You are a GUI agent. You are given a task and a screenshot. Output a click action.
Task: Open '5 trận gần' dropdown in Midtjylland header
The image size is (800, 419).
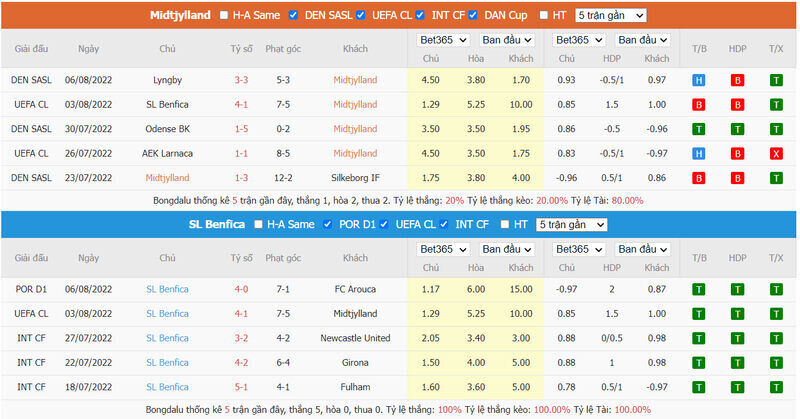611,15
